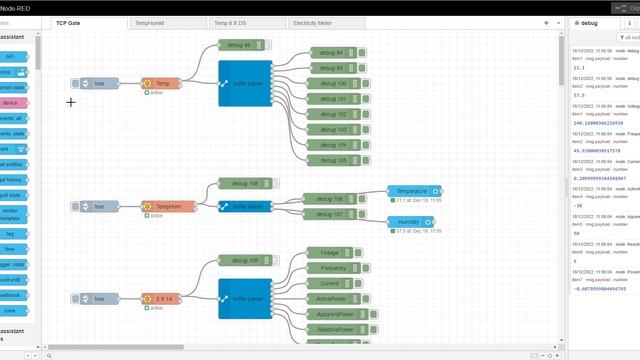The image size is (640, 360).
Task: Toggle the navigator view icon in footer
Action: [x=534, y=356]
